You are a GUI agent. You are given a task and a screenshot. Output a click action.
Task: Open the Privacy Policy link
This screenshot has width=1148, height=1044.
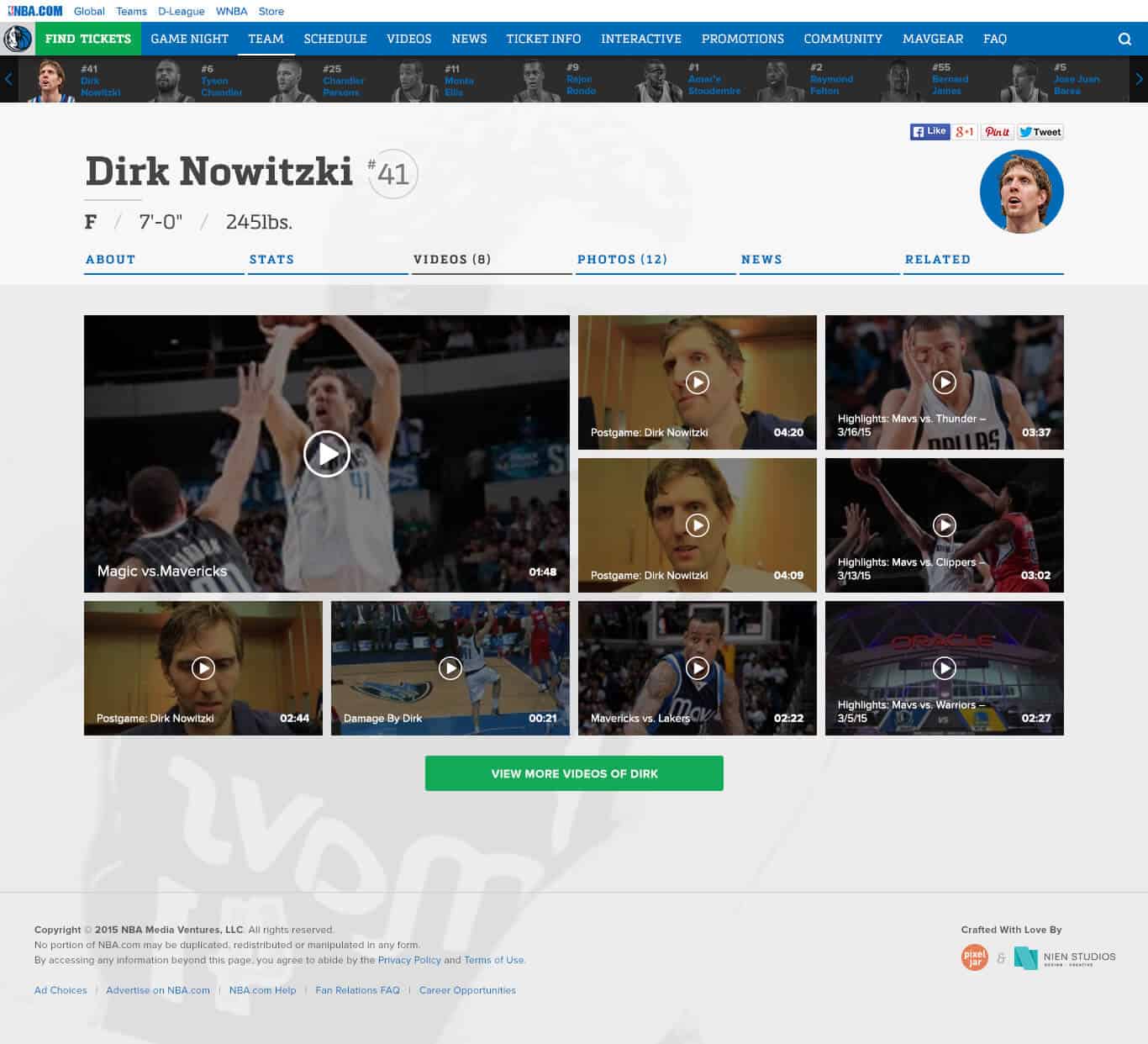409,960
